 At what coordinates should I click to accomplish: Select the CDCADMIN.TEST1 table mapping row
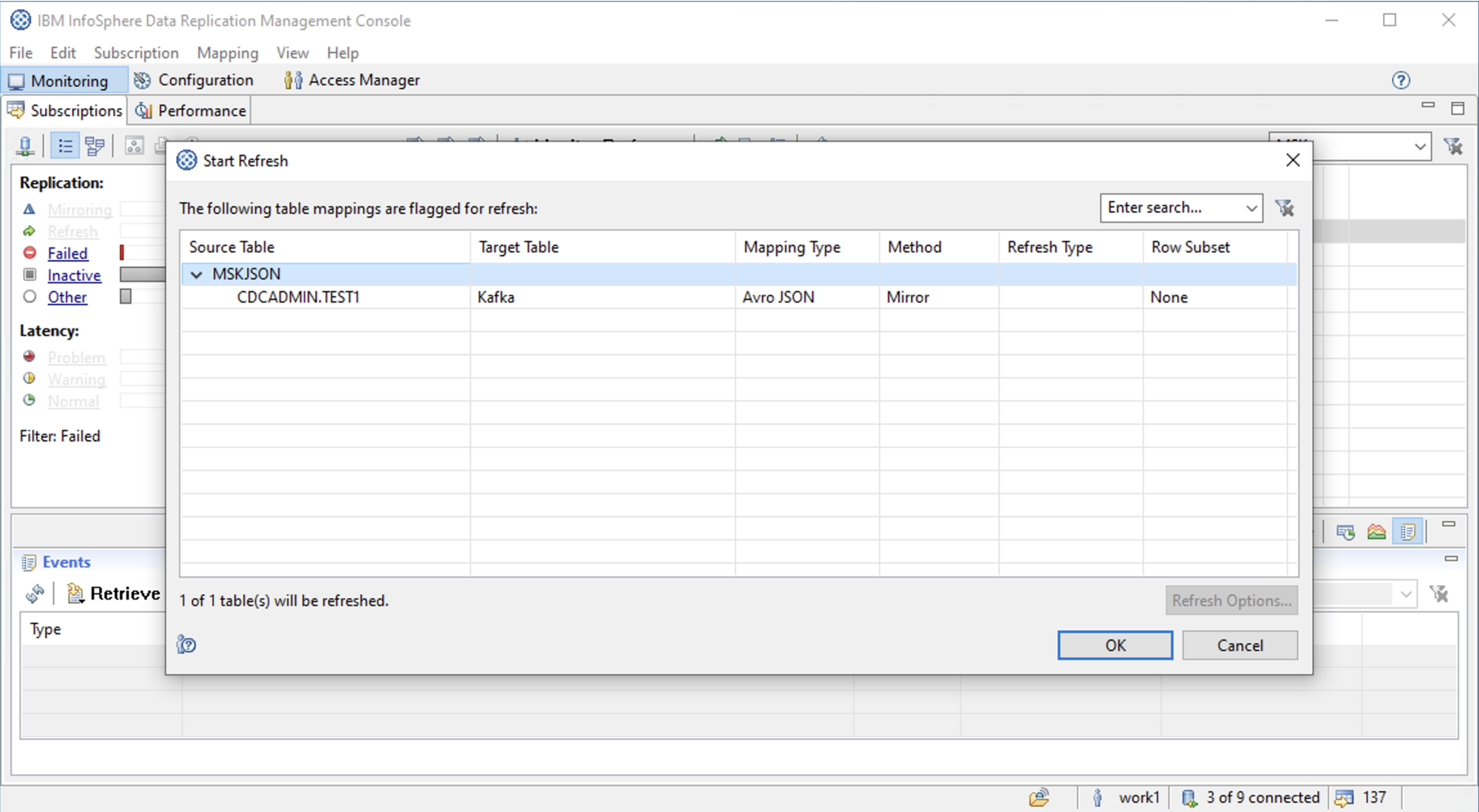(298, 297)
